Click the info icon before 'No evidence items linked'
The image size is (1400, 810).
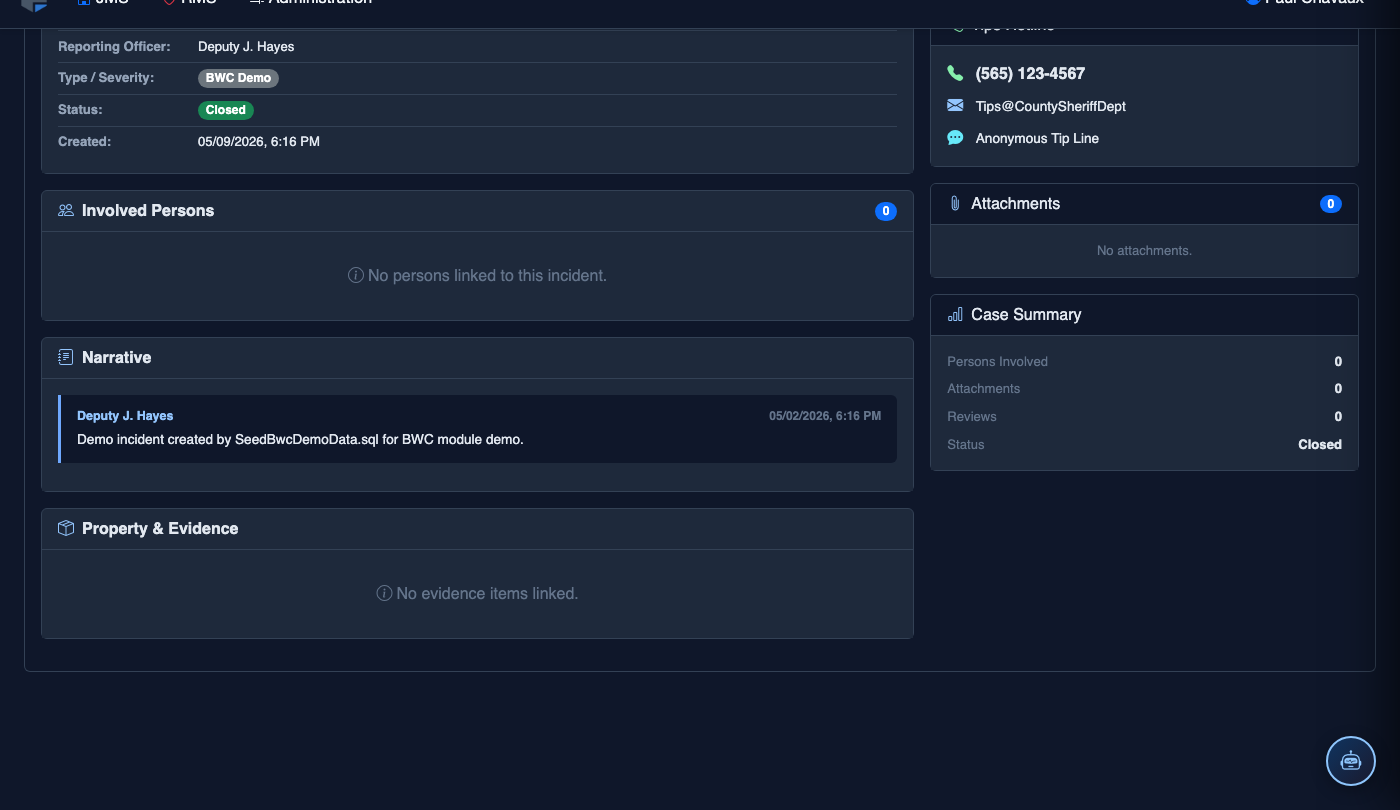384,593
